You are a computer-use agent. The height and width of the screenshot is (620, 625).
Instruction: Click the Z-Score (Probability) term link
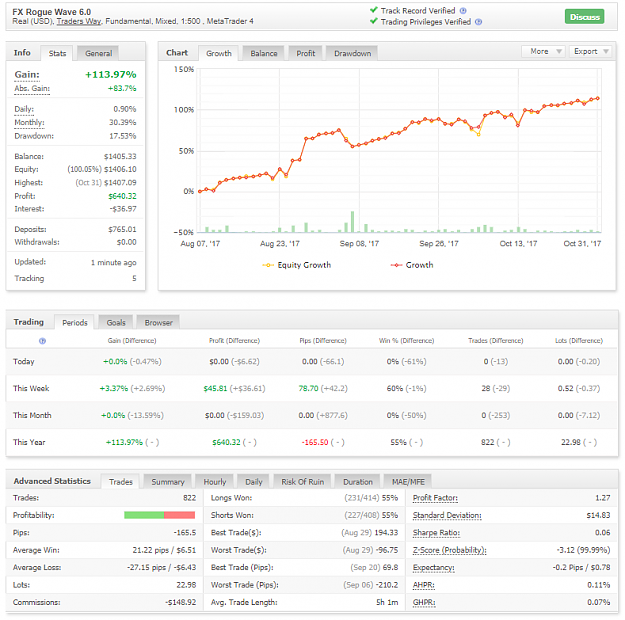(450, 550)
